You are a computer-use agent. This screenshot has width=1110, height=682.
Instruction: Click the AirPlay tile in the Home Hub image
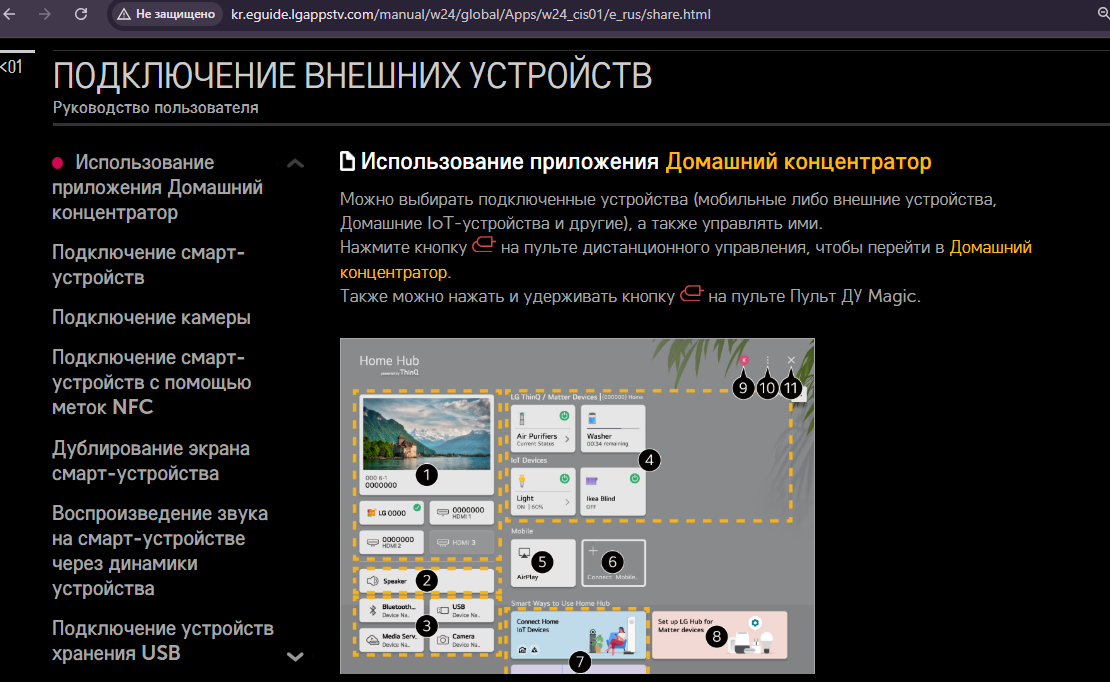click(x=543, y=563)
